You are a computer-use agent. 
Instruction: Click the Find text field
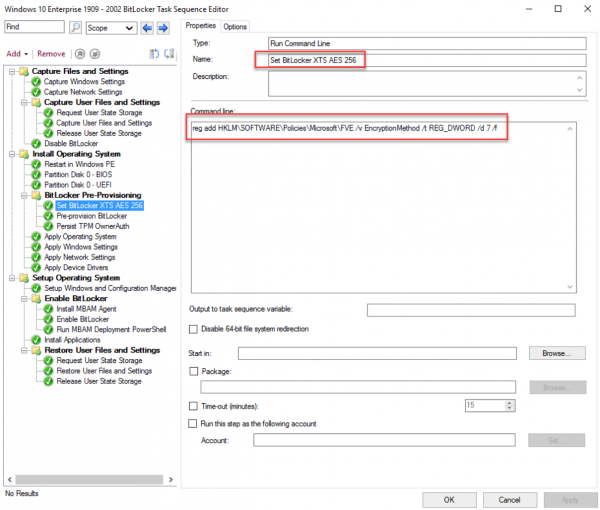[34, 27]
